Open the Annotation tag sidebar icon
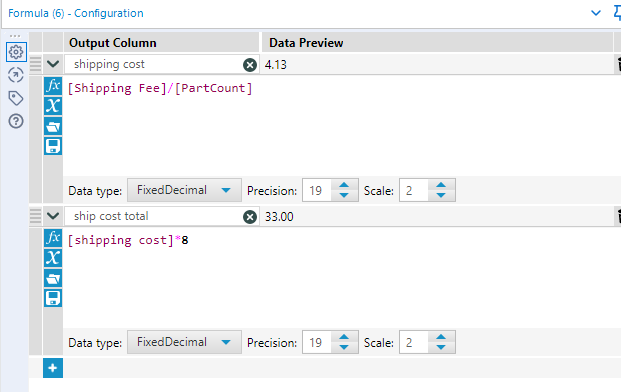 click(16, 98)
